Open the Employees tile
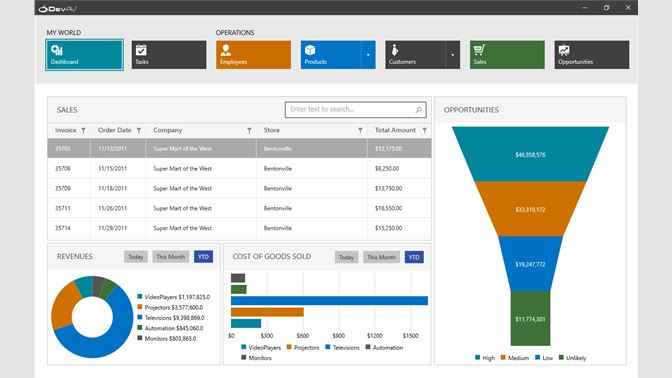Image resolution: width=672 pixels, height=378 pixels. [x=253, y=55]
